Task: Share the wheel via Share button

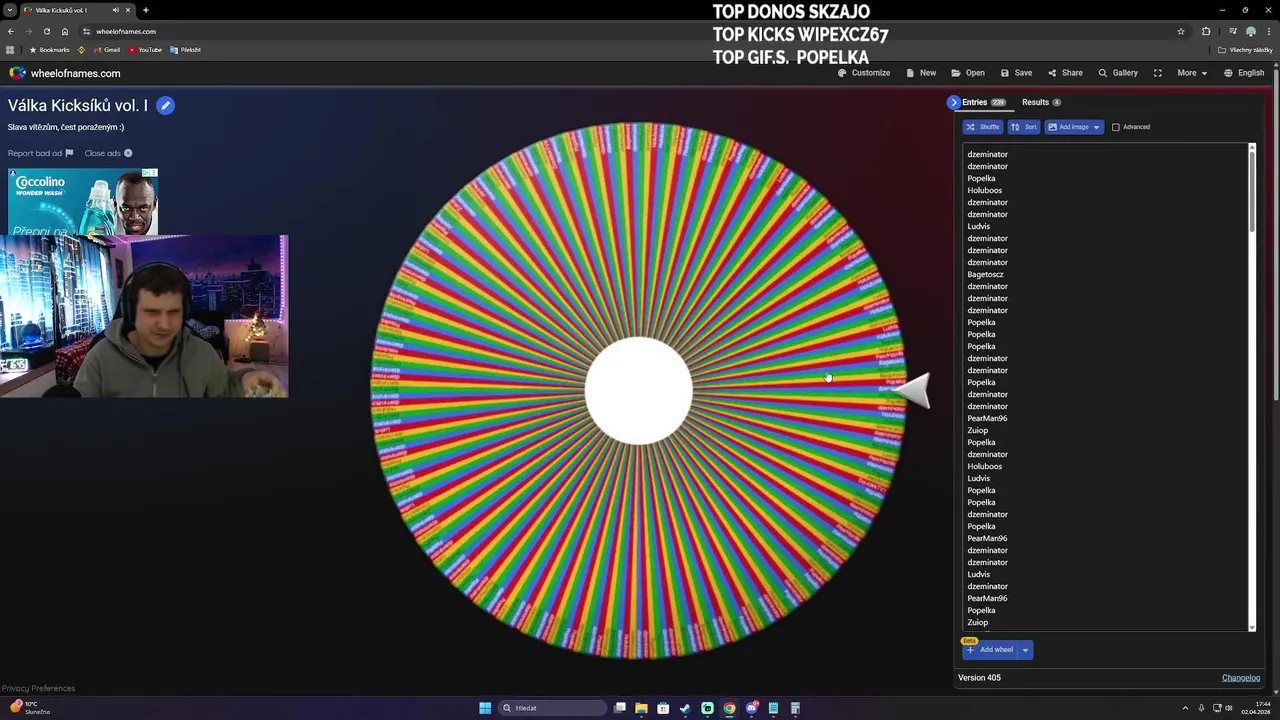Action: pos(1065,73)
